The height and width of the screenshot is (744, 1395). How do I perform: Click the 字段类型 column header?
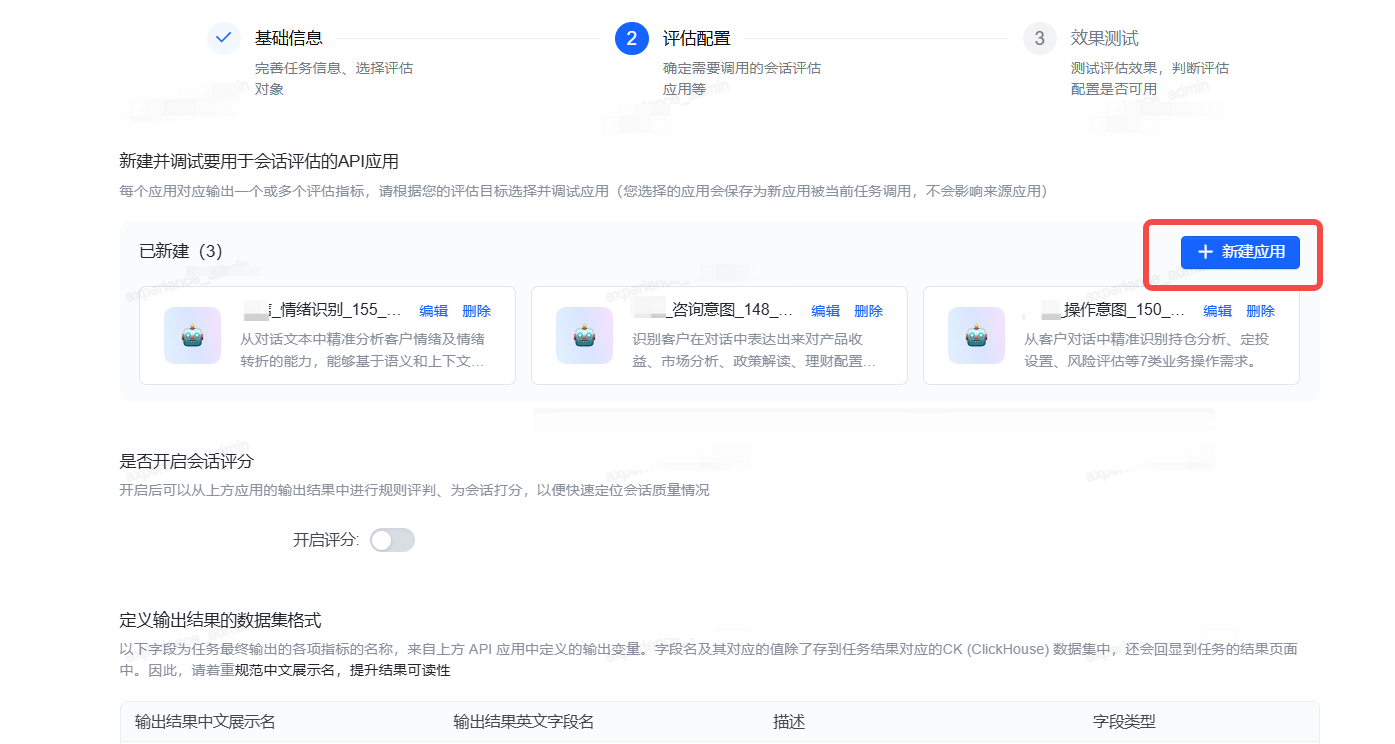click(x=1124, y=721)
